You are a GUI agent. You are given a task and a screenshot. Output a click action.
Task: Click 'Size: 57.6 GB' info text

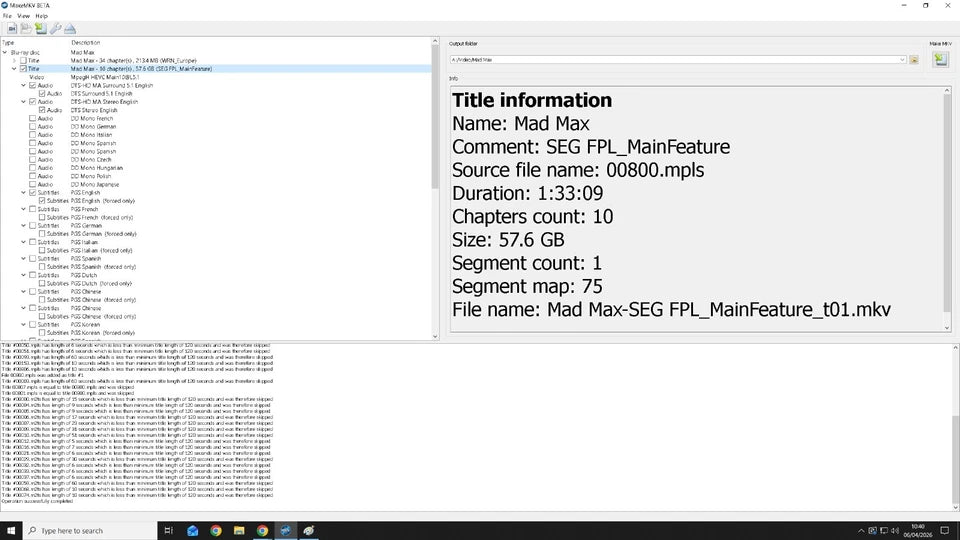508,239
